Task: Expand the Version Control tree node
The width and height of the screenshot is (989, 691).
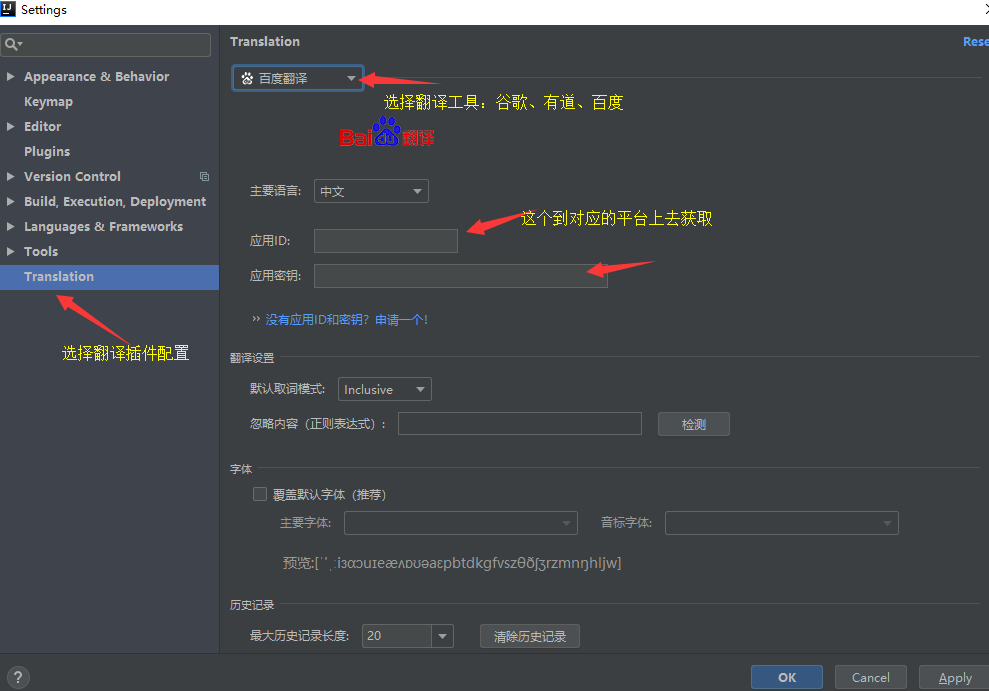Action: [x=11, y=177]
